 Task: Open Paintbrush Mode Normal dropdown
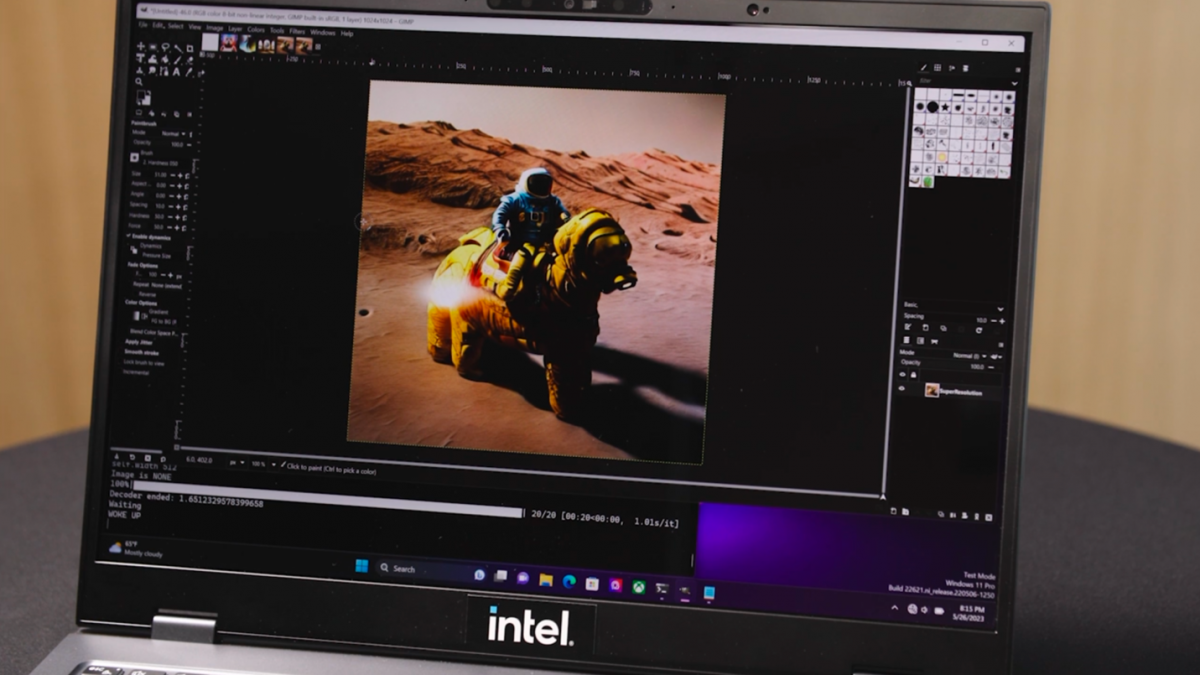click(x=174, y=134)
